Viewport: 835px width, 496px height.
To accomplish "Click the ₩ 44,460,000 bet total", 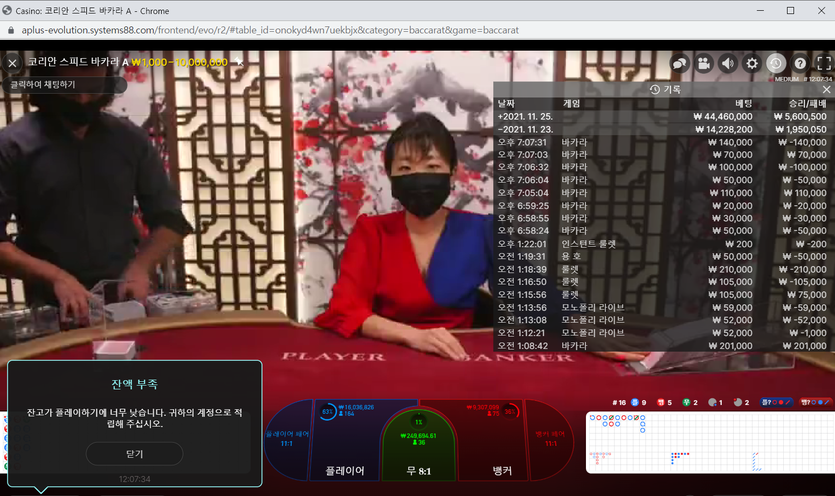I will click(x=723, y=117).
